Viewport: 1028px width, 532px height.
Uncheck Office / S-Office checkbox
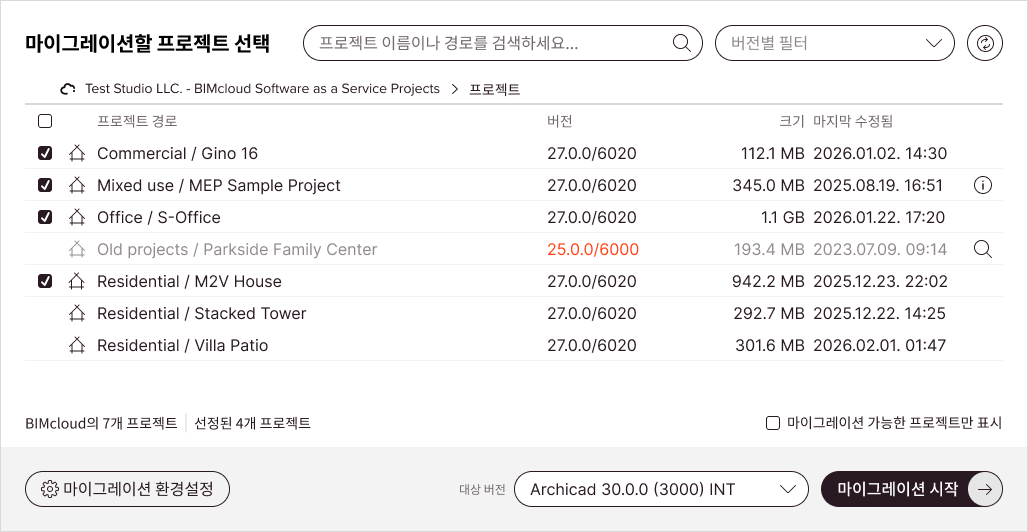pos(45,217)
